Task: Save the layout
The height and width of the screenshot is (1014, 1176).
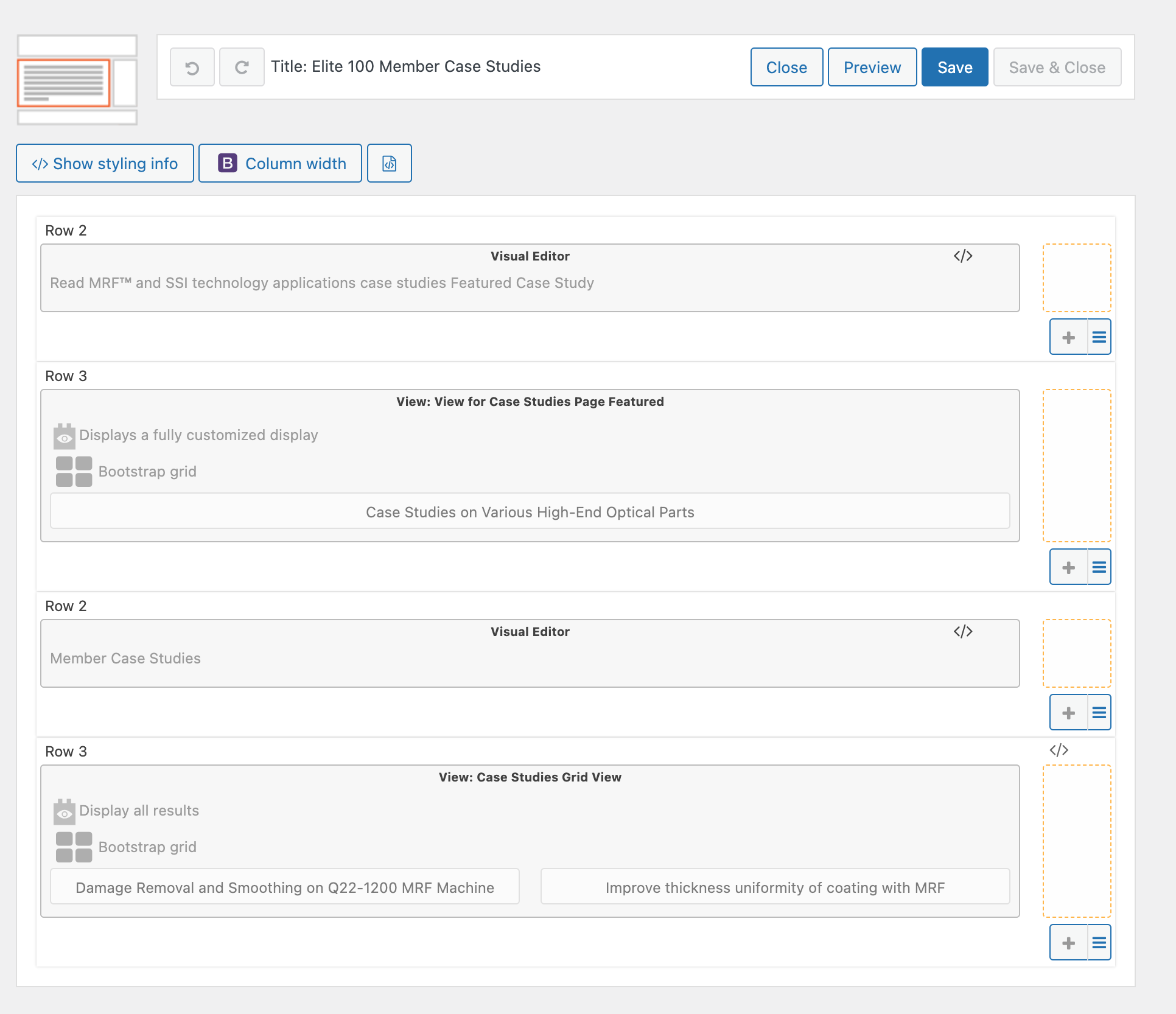Action: pos(954,68)
